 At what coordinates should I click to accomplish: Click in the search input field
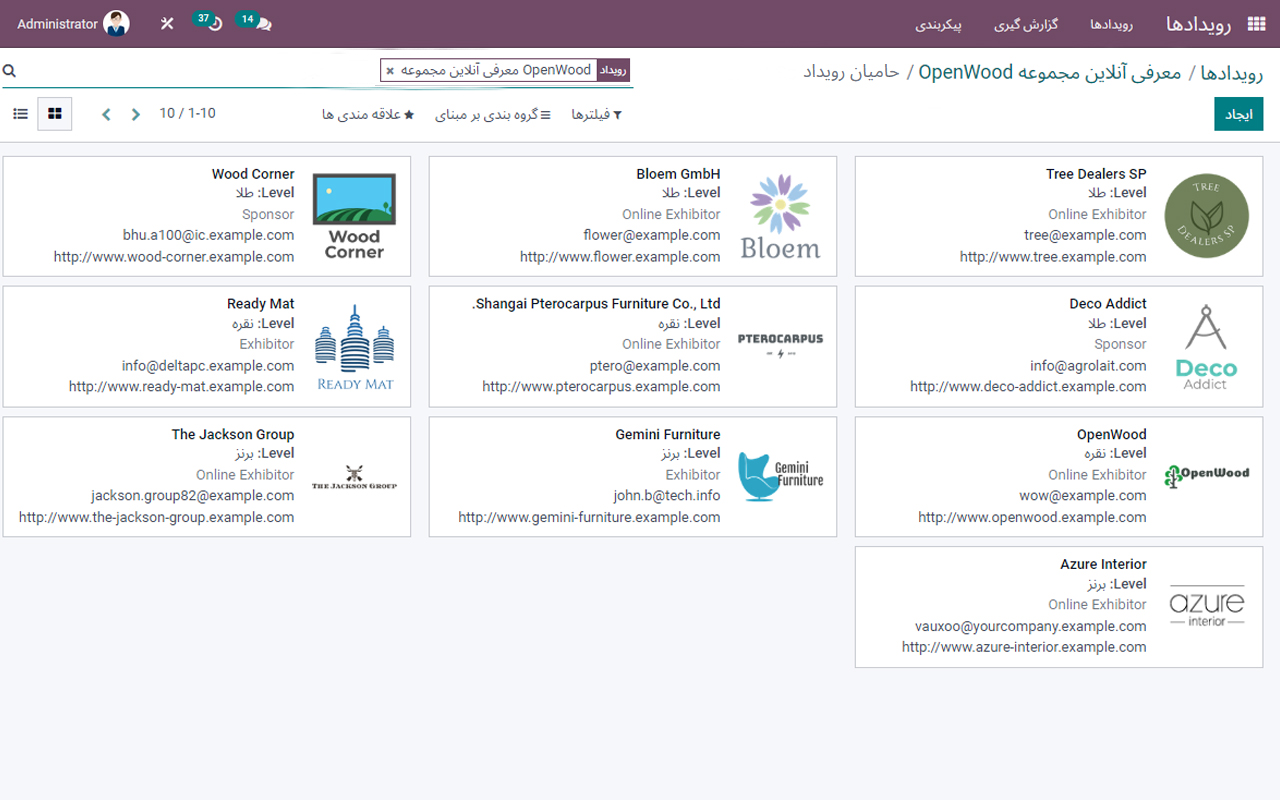200,71
